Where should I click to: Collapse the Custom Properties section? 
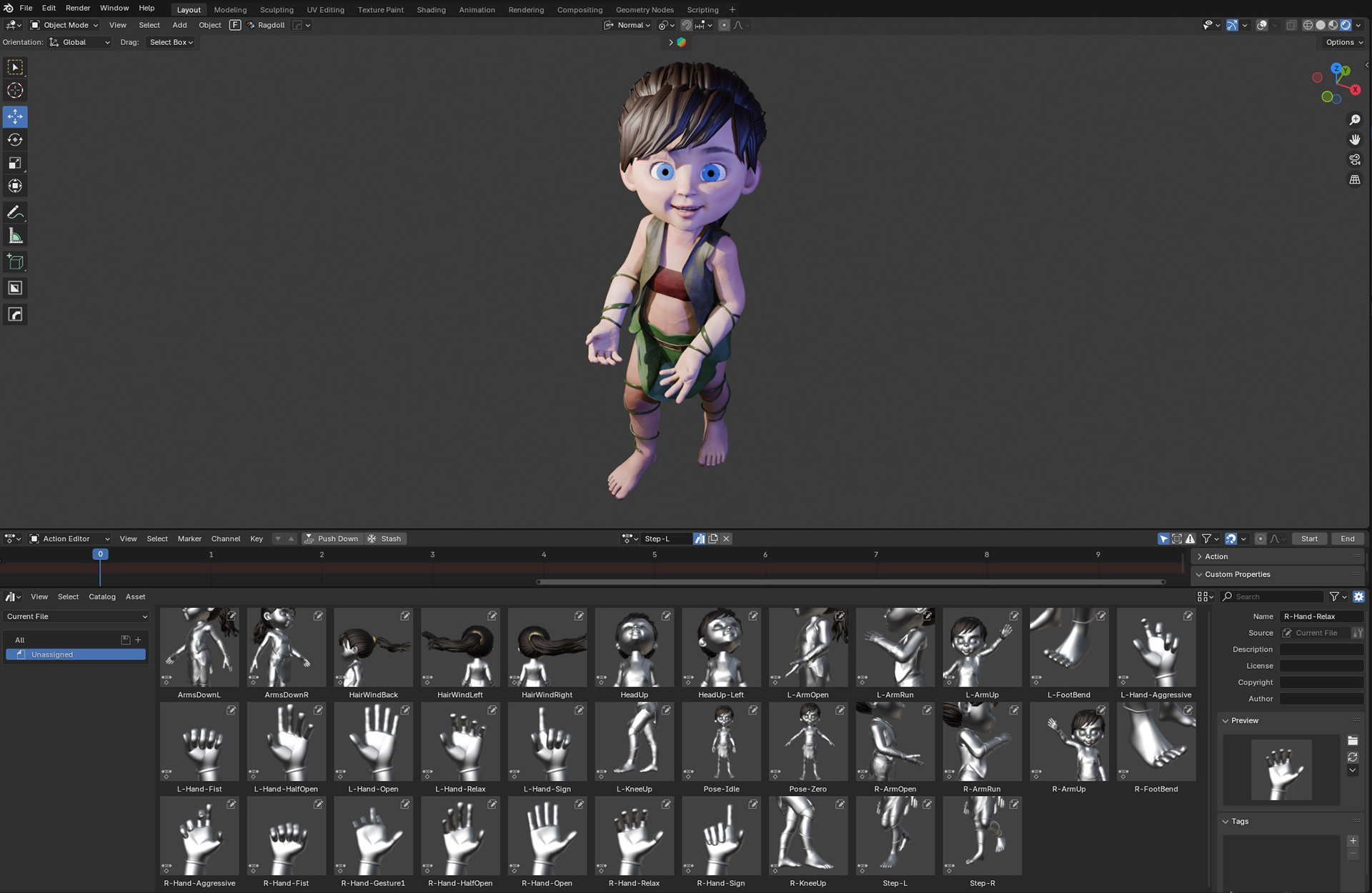point(1238,574)
